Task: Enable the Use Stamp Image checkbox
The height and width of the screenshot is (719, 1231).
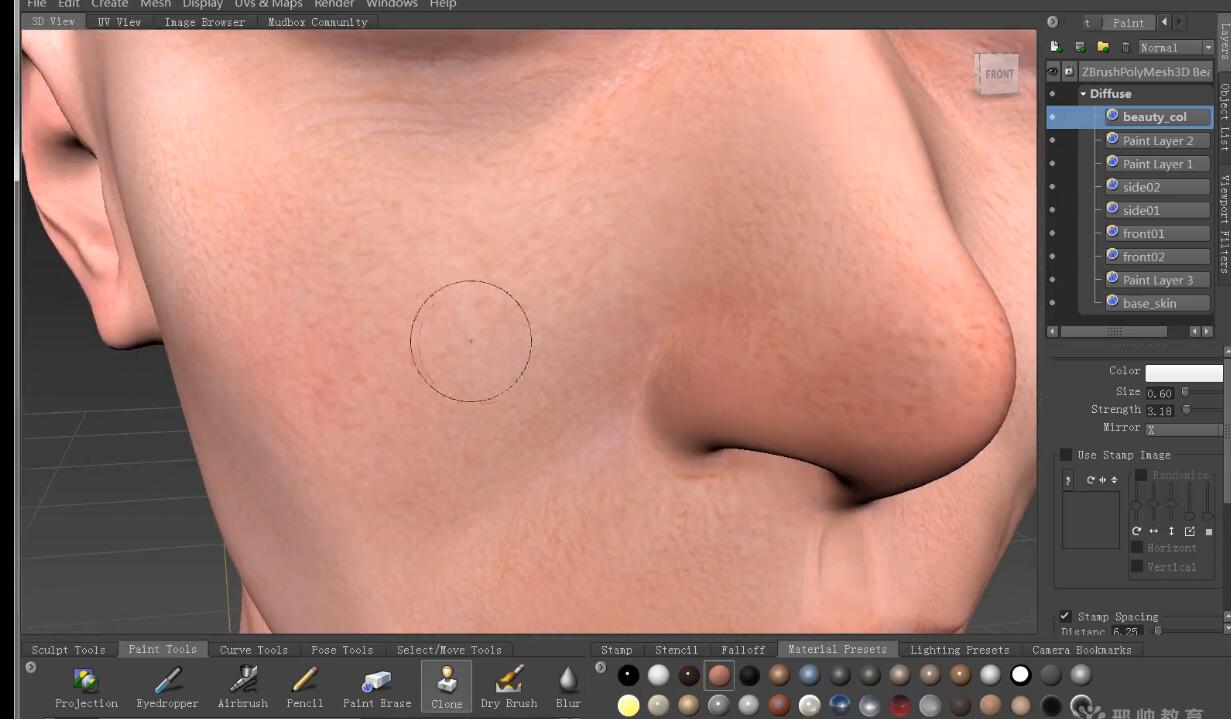Action: pos(1066,455)
